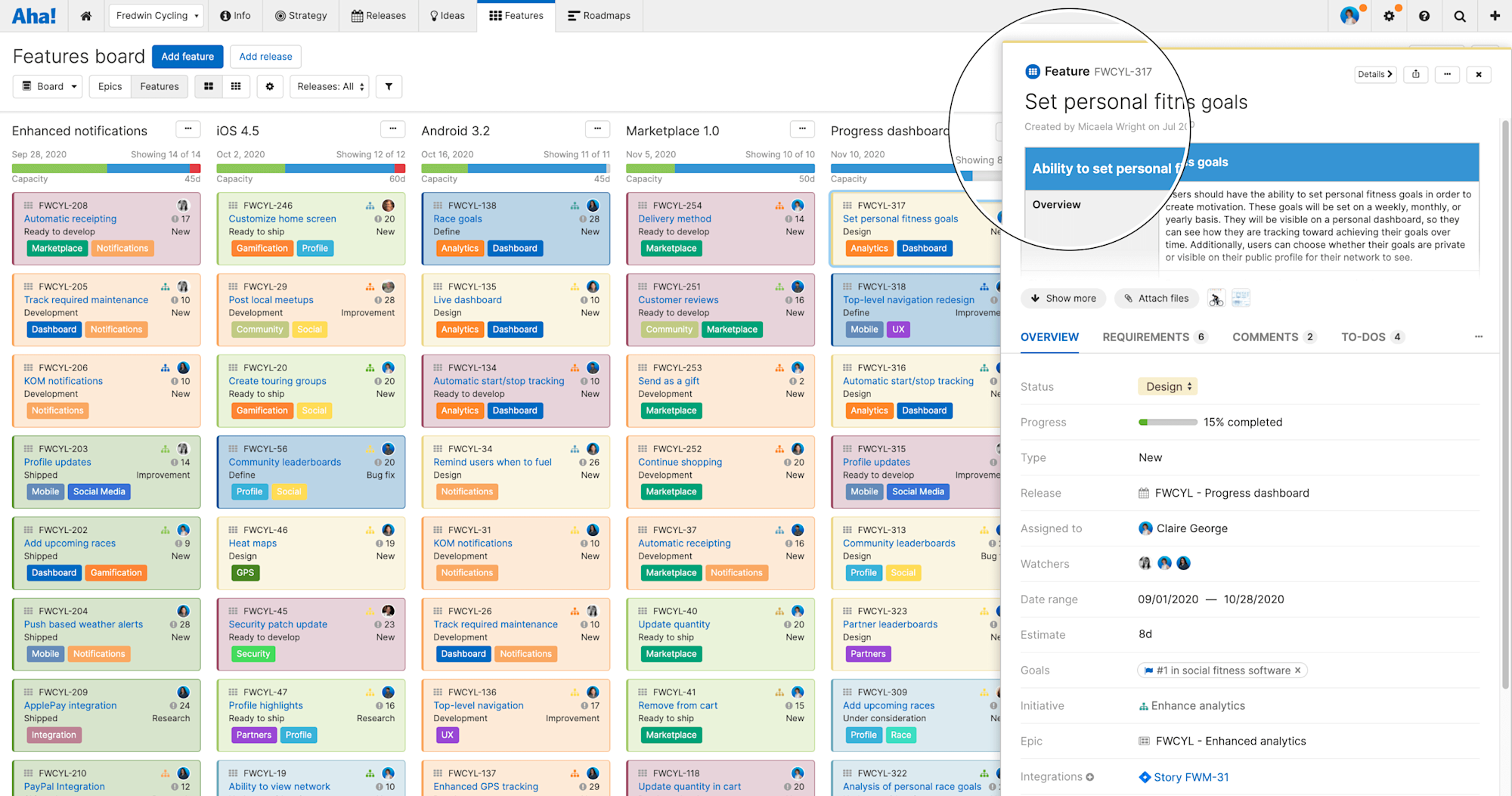Open the filter funnel icon on the board toolbar

[x=389, y=86]
